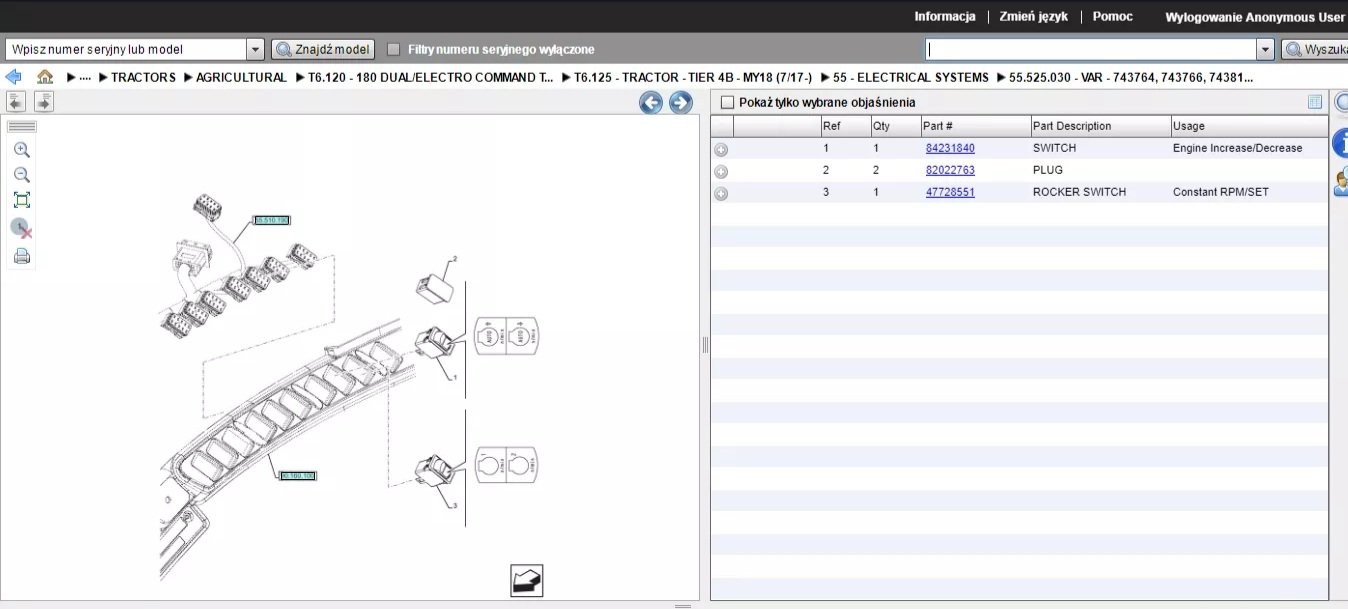This screenshot has width=1348, height=609.
Task: Expand the row for SWITCH part
Action: (x=721, y=149)
